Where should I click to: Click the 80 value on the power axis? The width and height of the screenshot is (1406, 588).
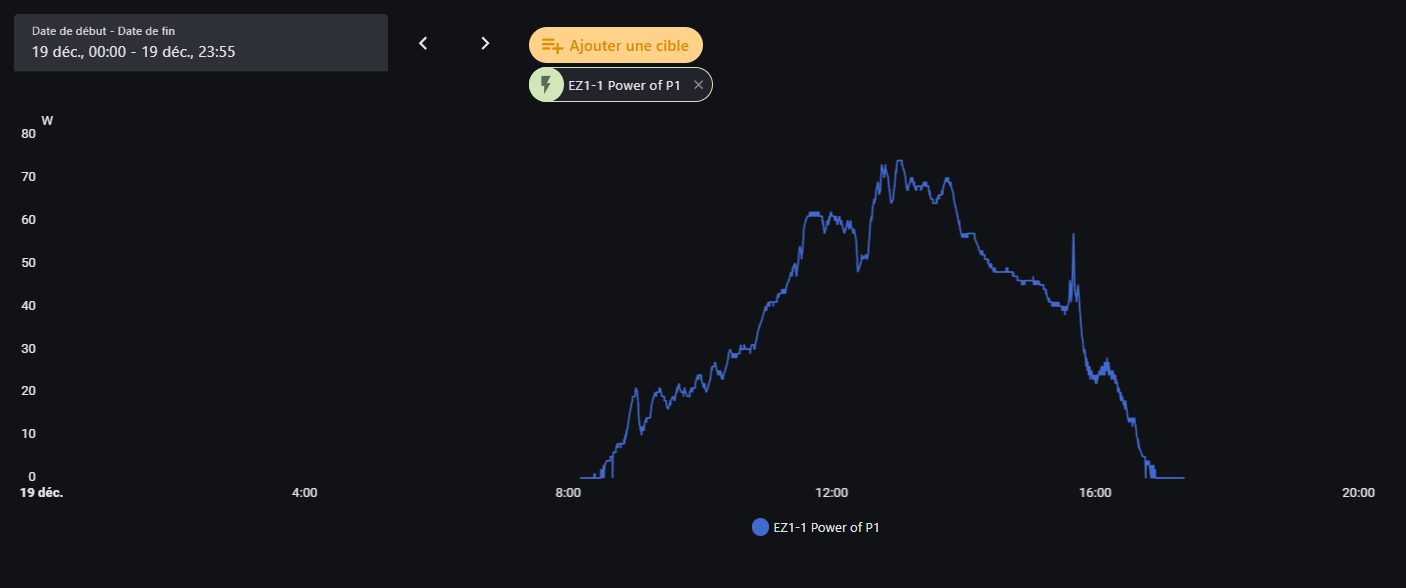(28, 133)
